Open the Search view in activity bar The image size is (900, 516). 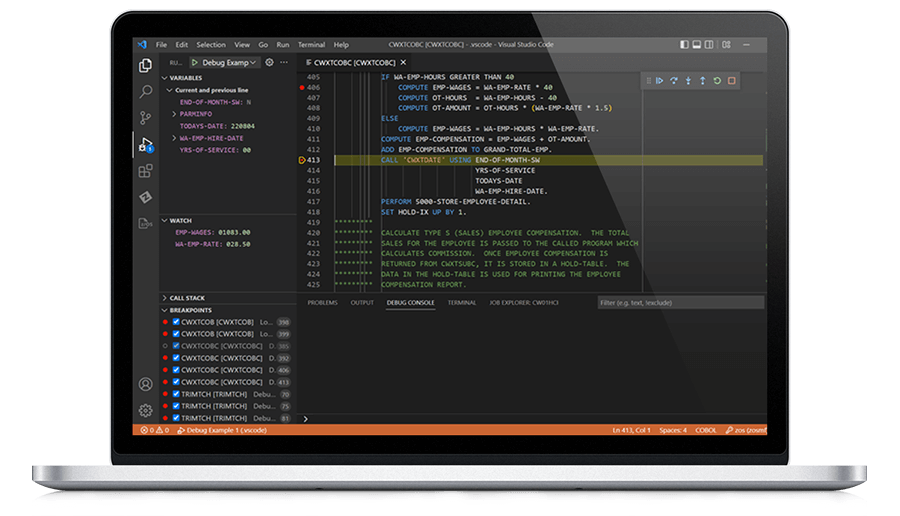click(146, 92)
